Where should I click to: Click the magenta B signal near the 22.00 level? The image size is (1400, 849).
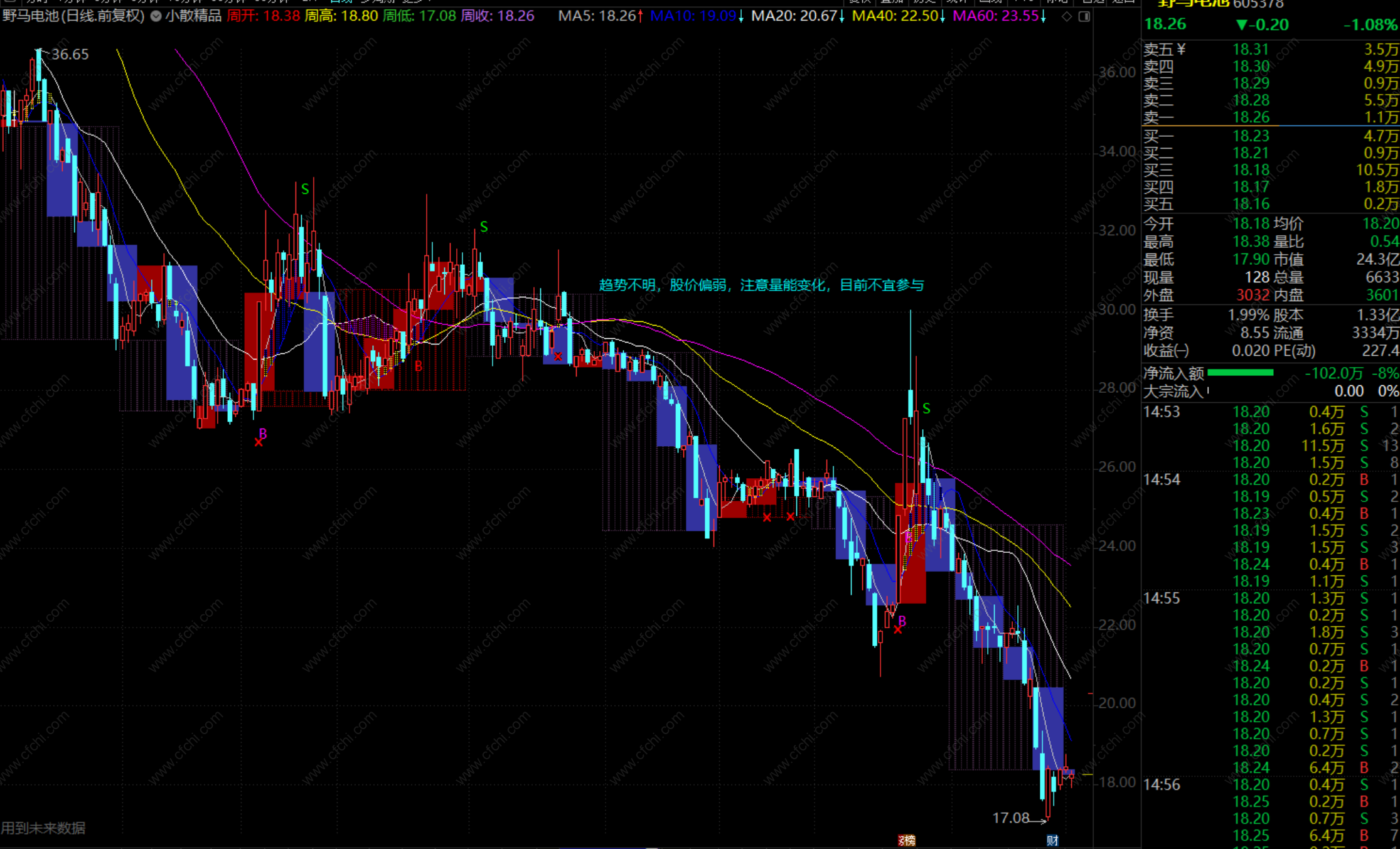point(902,621)
